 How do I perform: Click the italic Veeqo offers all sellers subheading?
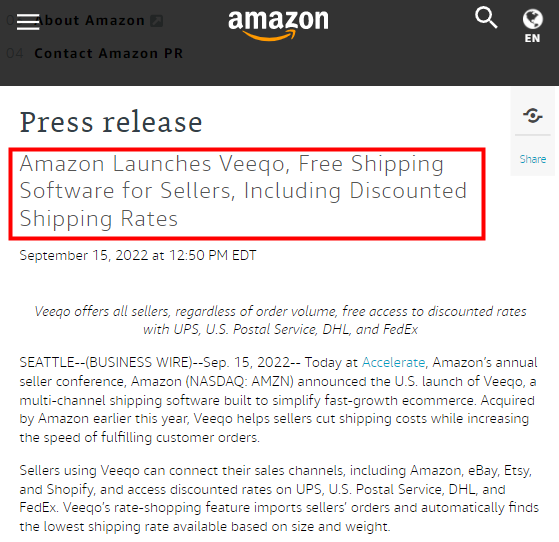(280, 320)
